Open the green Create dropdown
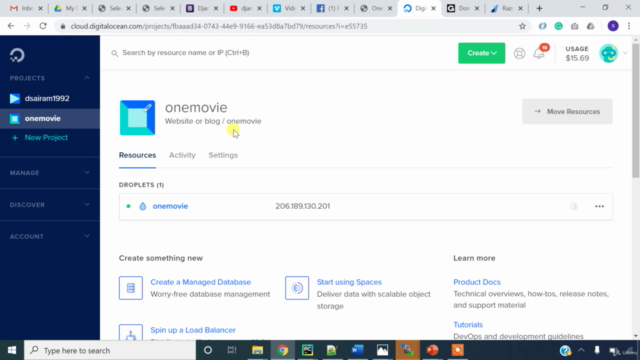Viewport: 640px width, 360px height. point(481,53)
